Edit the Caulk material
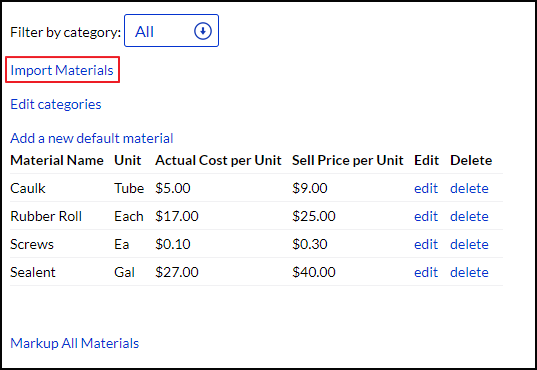 pos(426,188)
